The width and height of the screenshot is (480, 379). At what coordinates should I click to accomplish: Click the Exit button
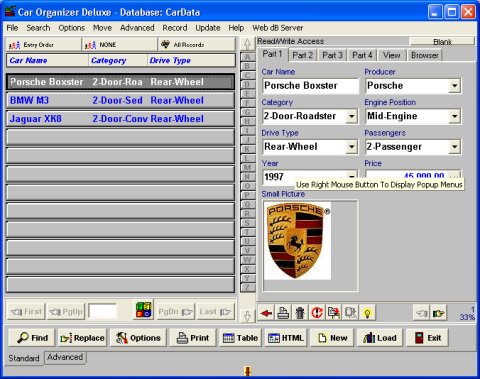[427, 338]
